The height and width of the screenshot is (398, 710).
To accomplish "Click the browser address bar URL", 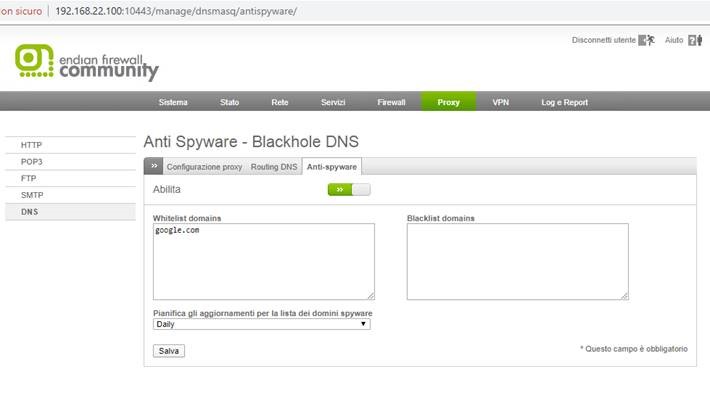I will (x=176, y=11).
